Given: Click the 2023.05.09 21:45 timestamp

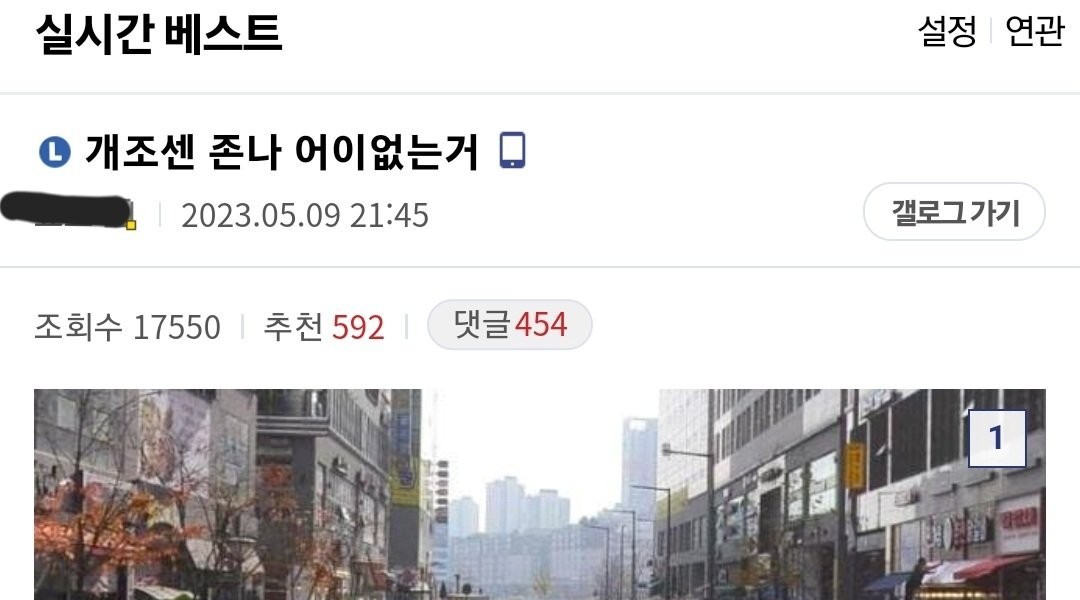Looking at the screenshot, I should (304, 216).
